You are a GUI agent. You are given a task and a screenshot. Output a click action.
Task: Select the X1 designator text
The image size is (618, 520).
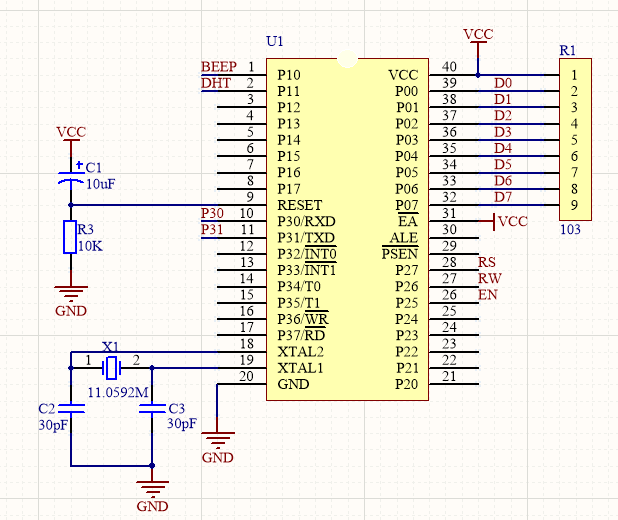pos(110,347)
